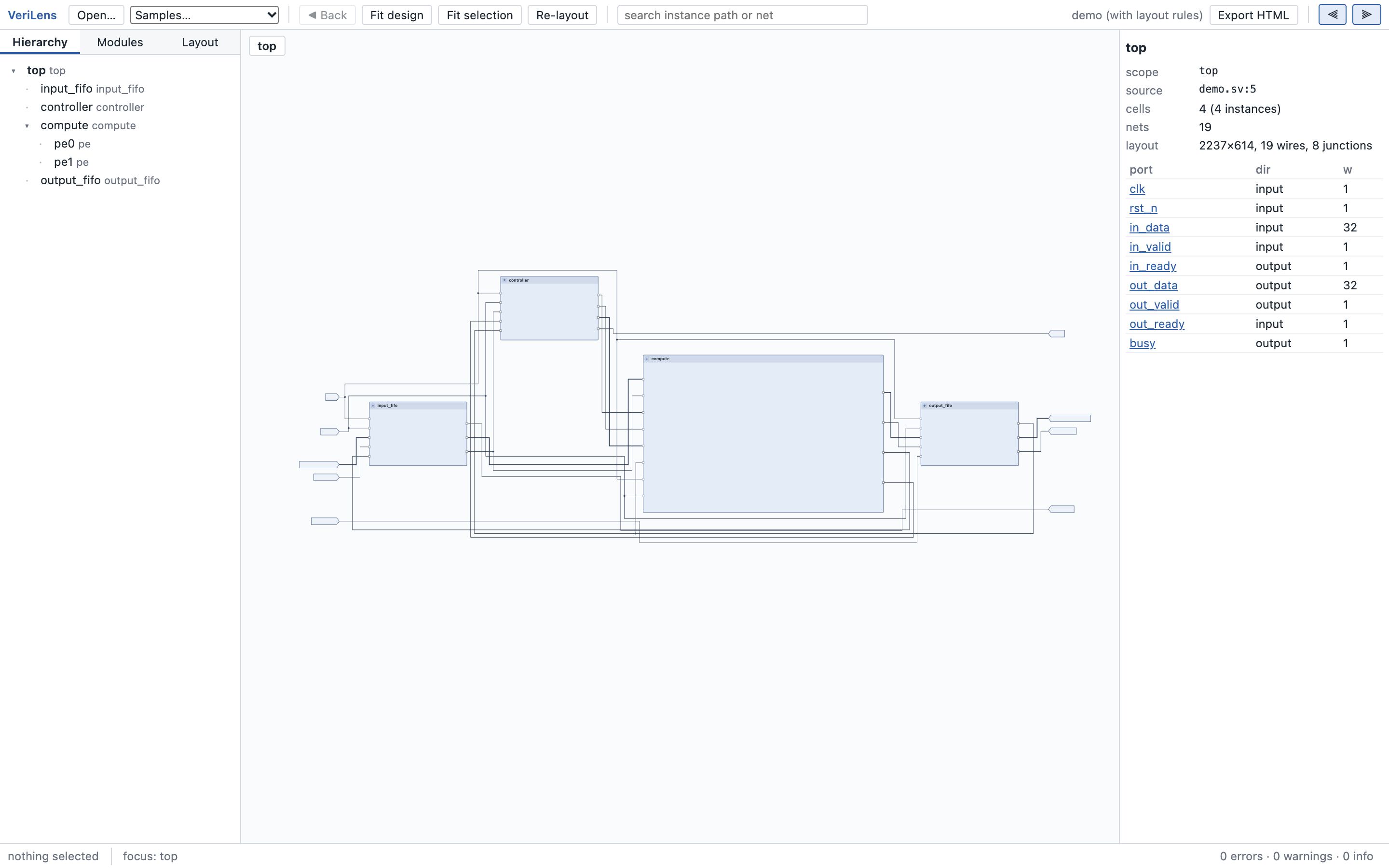The height and width of the screenshot is (868, 1389).
Task: Open the out_valid port link
Action: [x=1154, y=304]
